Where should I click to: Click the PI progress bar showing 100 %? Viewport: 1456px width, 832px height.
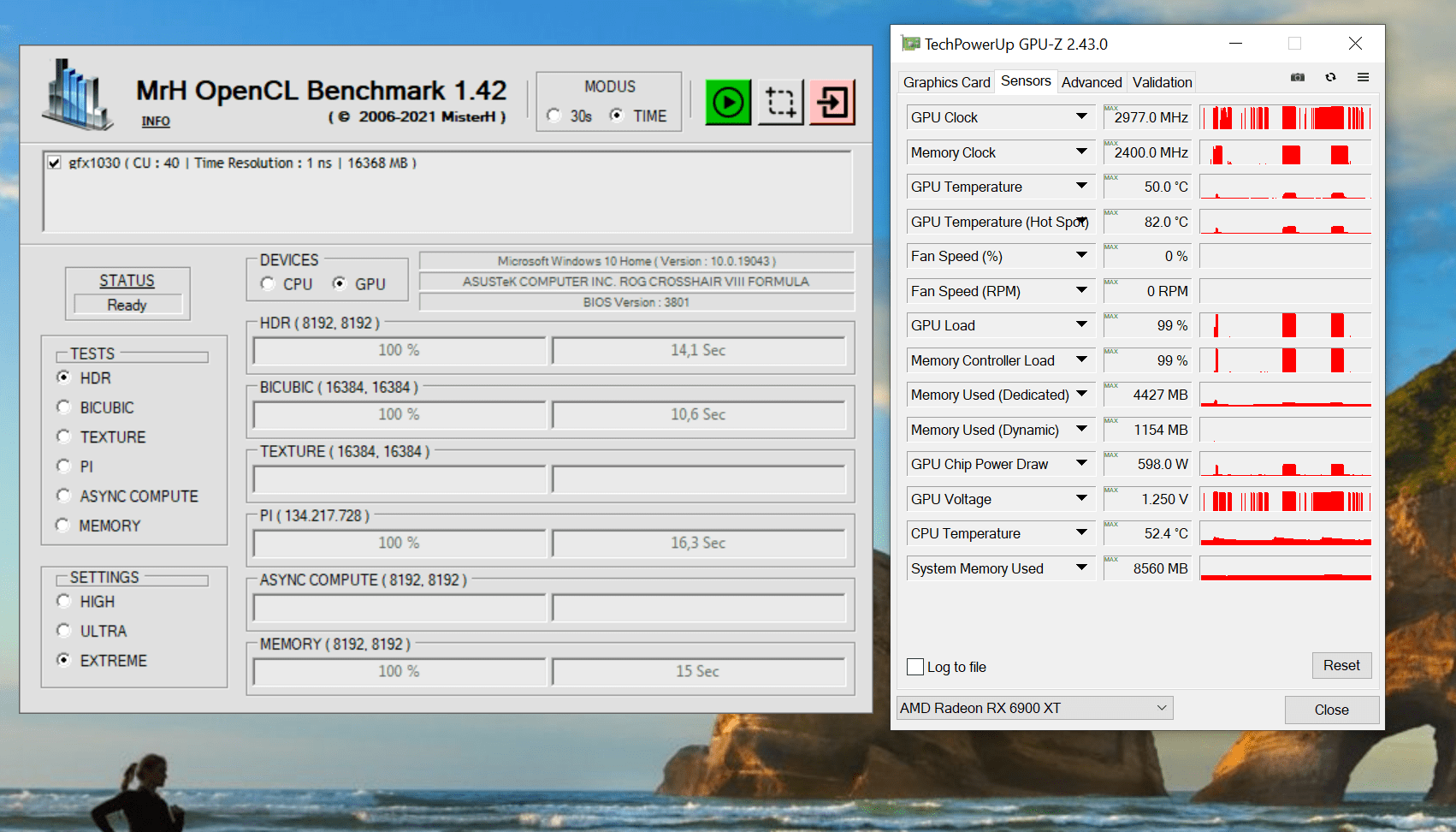tap(400, 543)
